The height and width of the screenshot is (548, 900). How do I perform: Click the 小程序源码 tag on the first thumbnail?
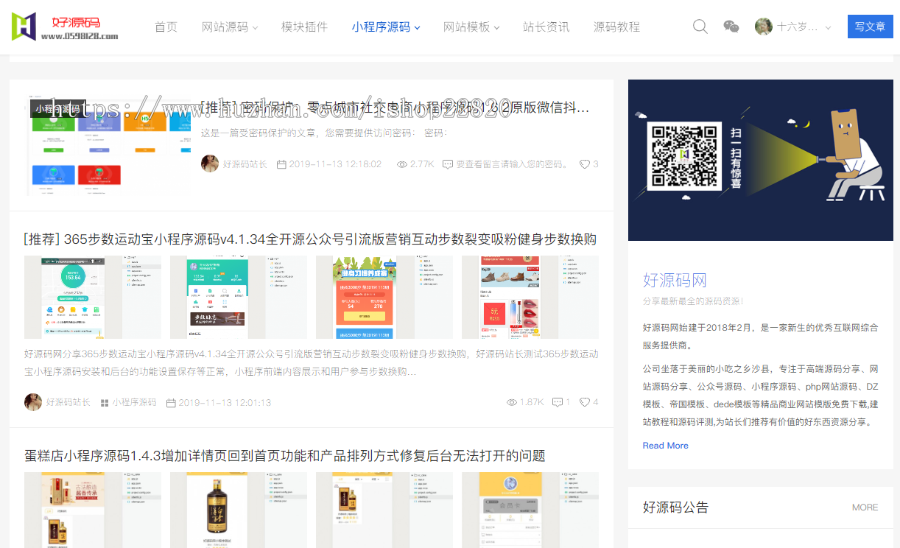(57, 108)
